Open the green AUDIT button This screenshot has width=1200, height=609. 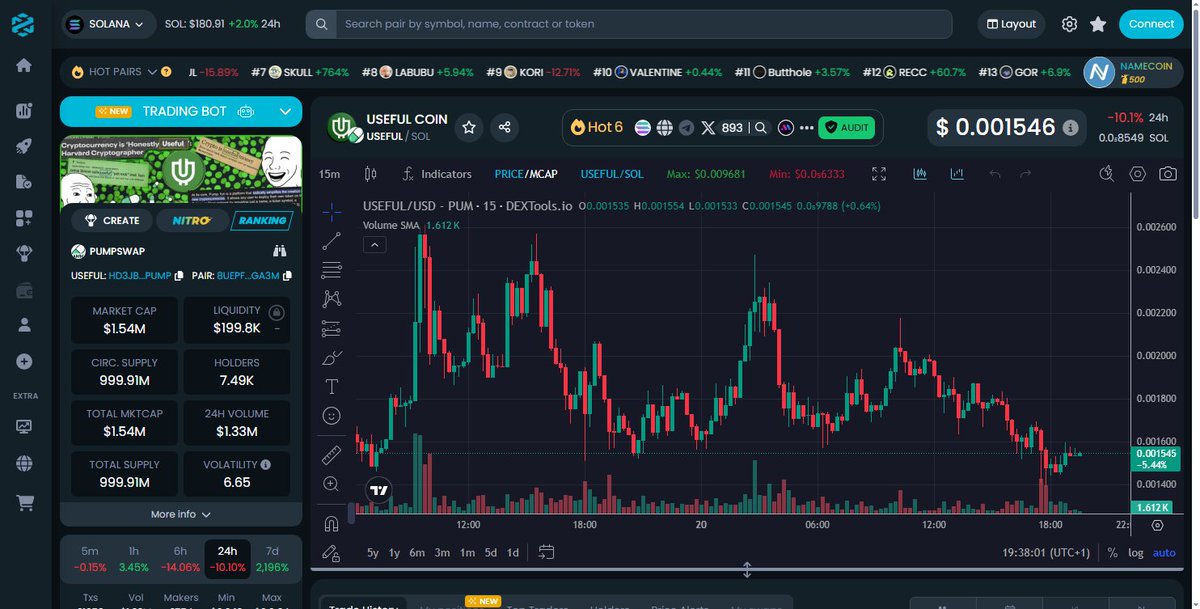[847, 128]
